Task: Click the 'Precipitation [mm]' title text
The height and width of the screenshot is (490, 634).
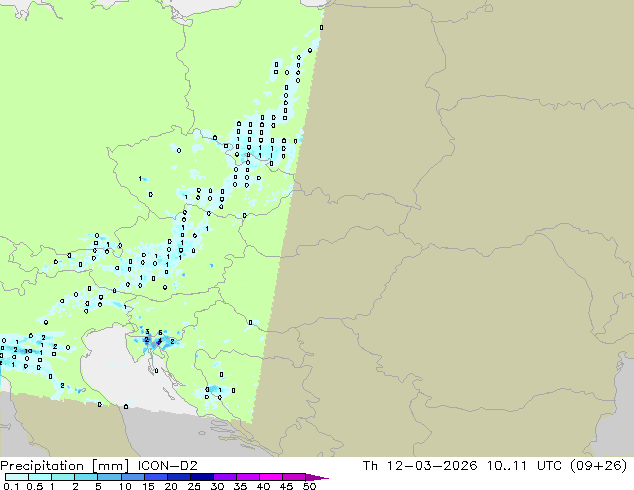Action: point(65,466)
